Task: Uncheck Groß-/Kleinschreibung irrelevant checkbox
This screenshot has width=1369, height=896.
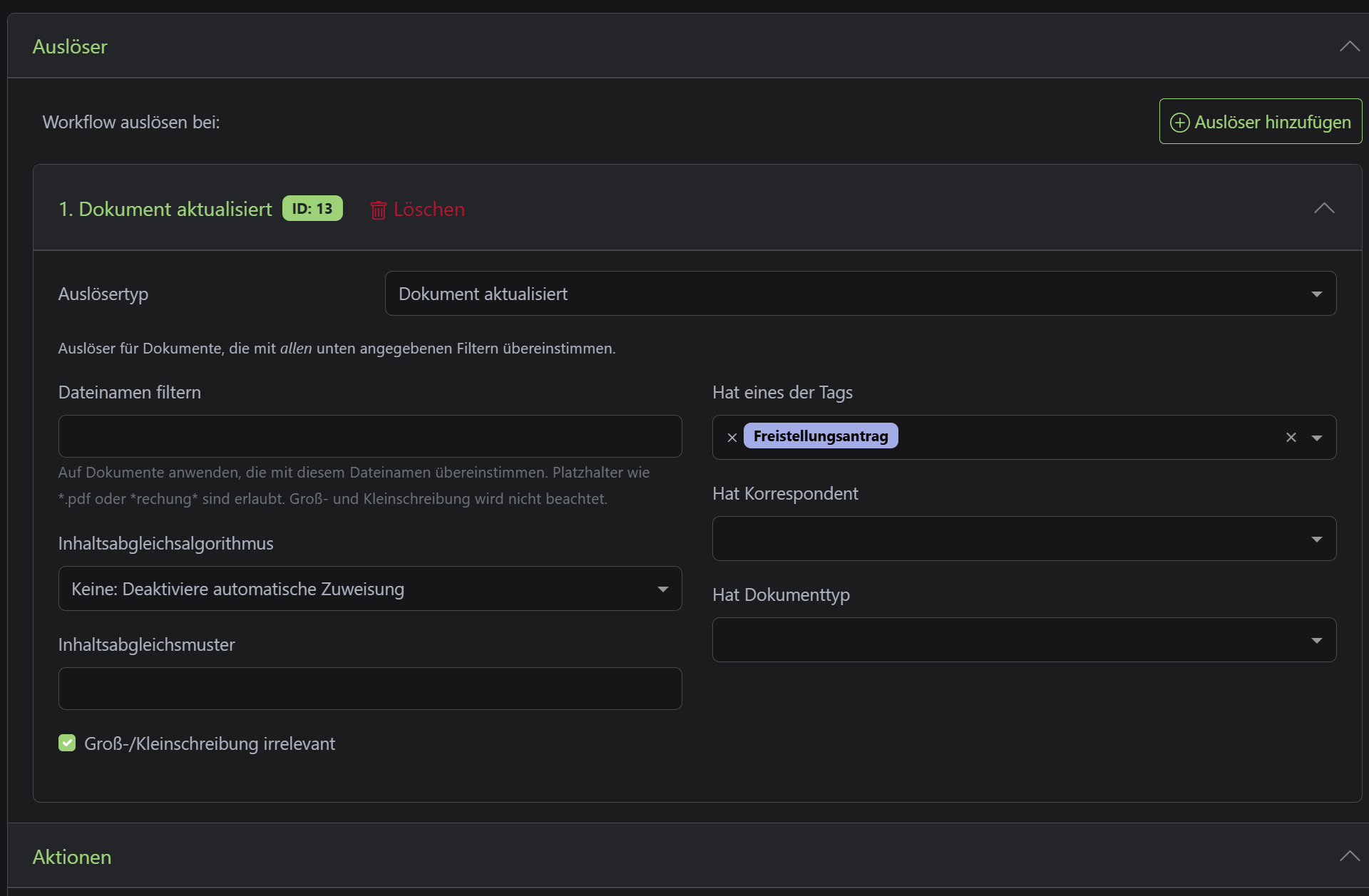Action: pyautogui.click(x=67, y=743)
